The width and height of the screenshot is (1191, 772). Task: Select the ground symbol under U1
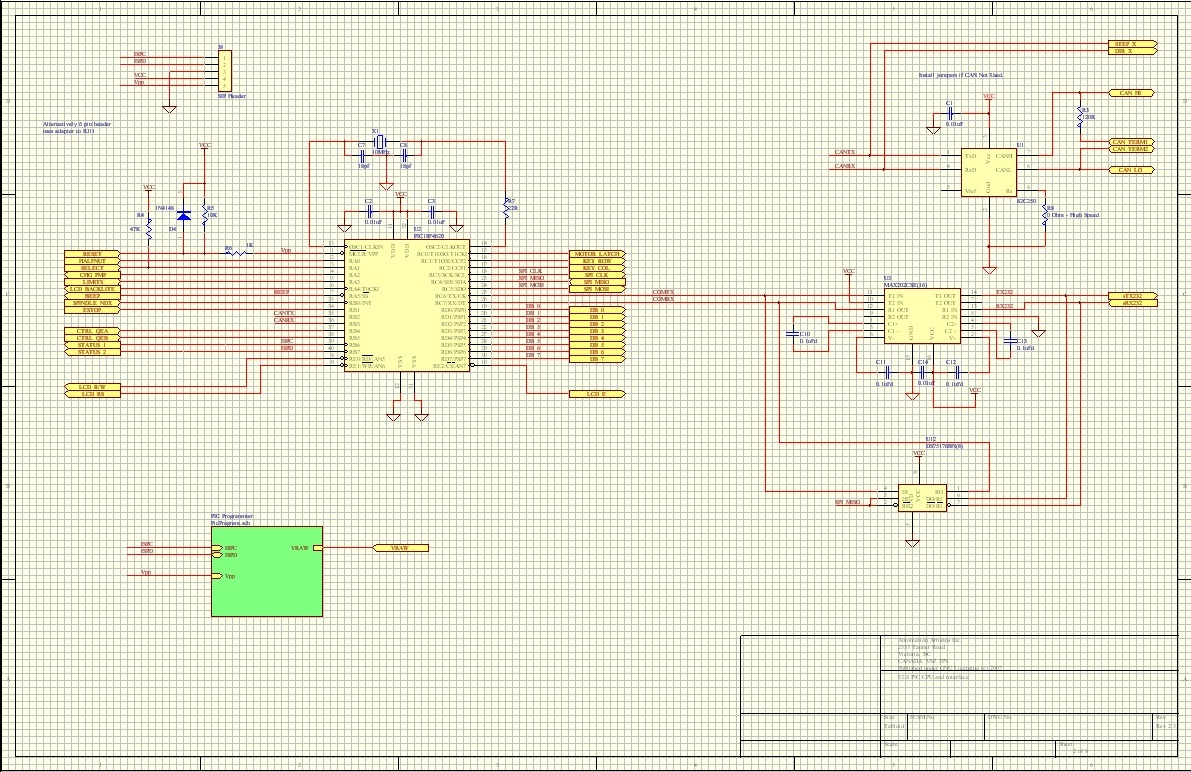point(989,270)
